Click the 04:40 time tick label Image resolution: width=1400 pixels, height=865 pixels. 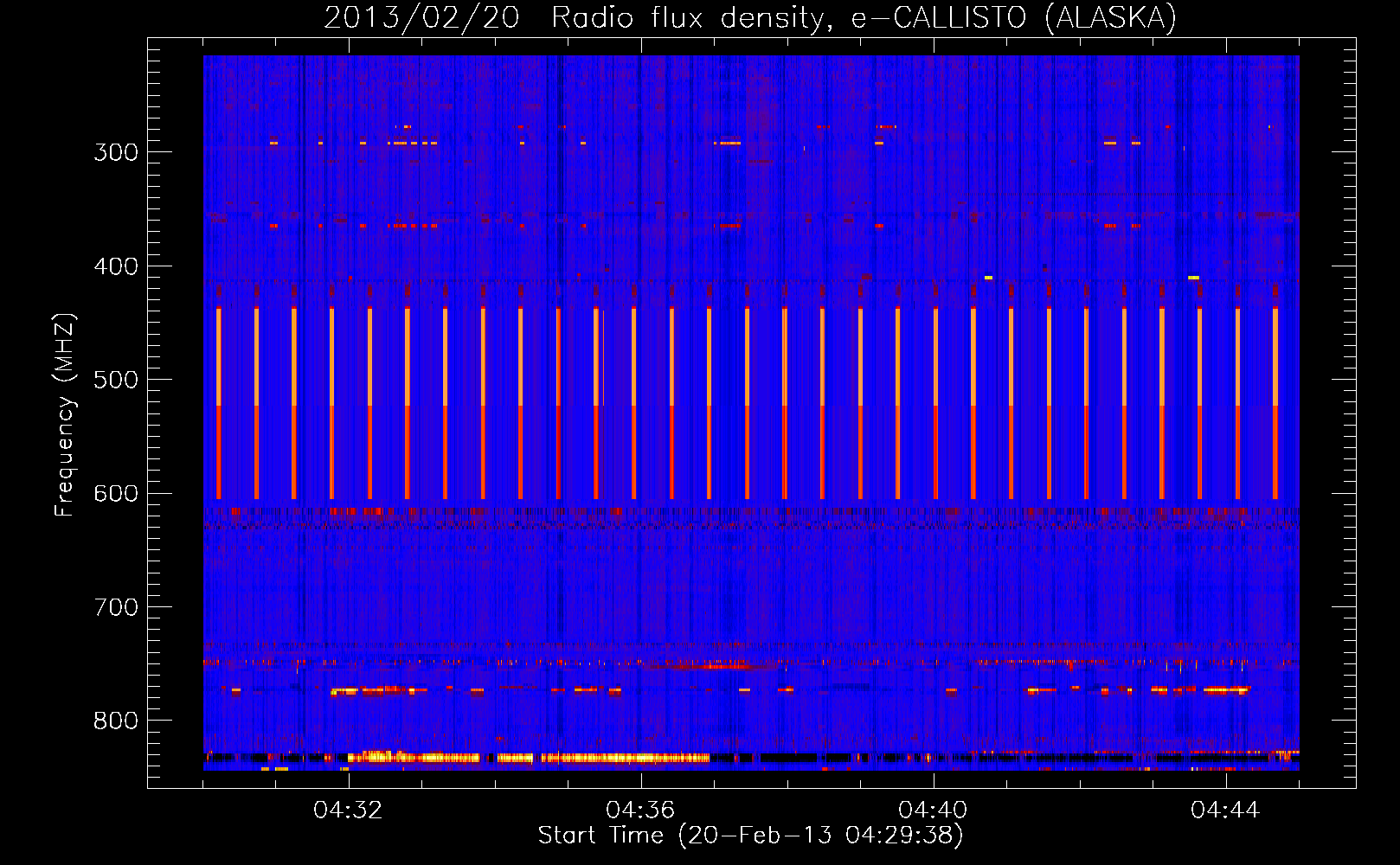933,811
